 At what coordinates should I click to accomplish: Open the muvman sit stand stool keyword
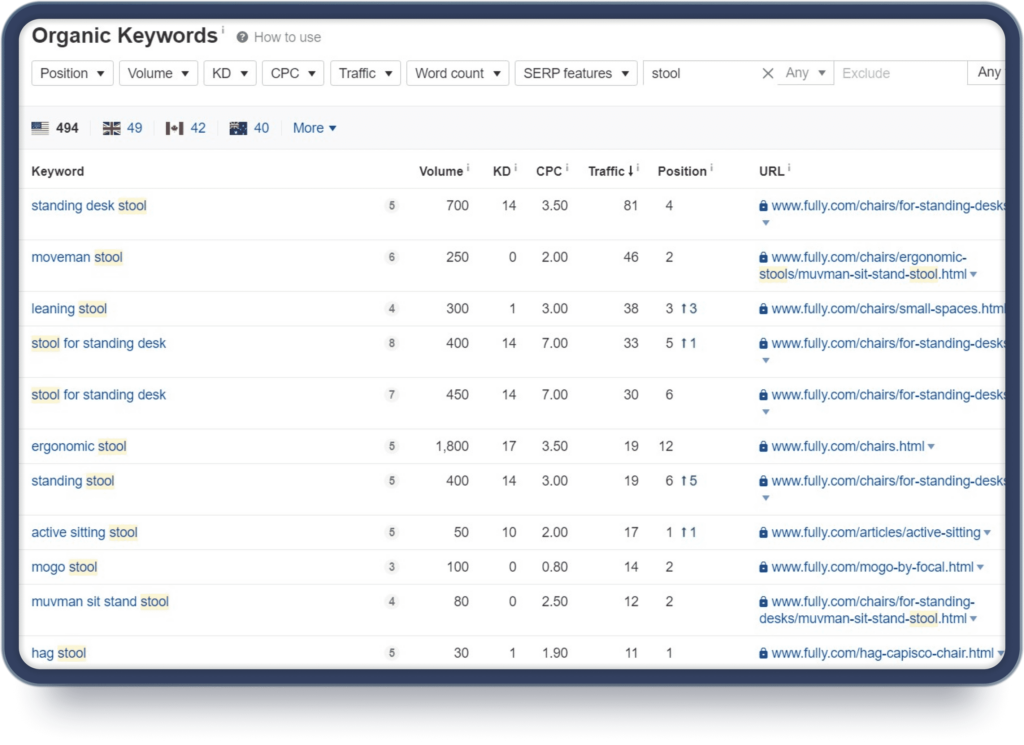[x=100, y=601]
